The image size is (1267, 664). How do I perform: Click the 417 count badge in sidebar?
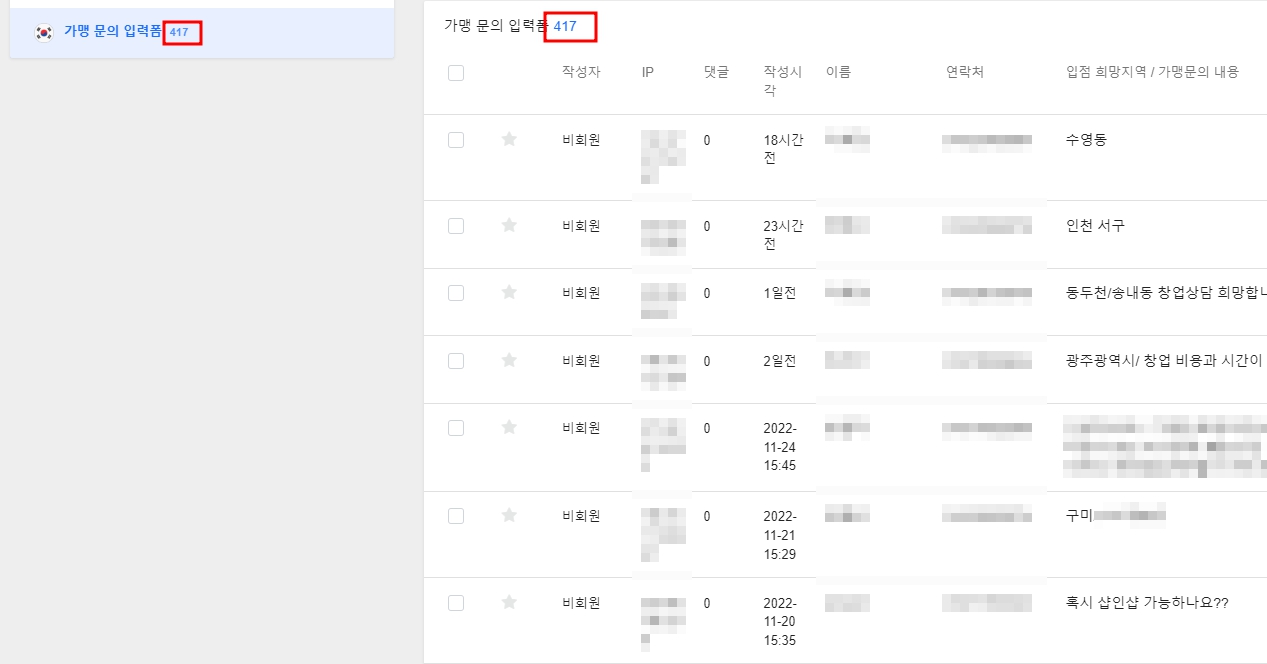pos(180,33)
